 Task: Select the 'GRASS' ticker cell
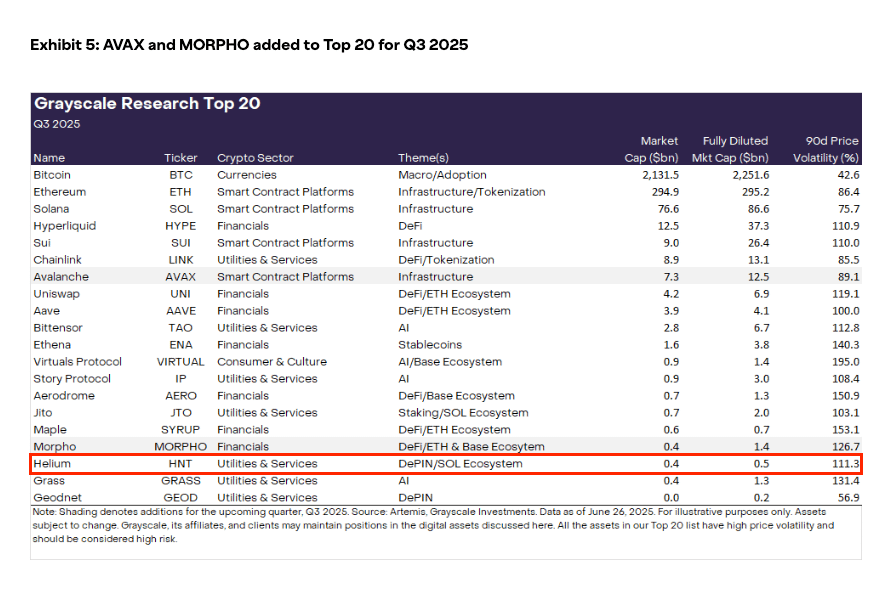(x=181, y=481)
